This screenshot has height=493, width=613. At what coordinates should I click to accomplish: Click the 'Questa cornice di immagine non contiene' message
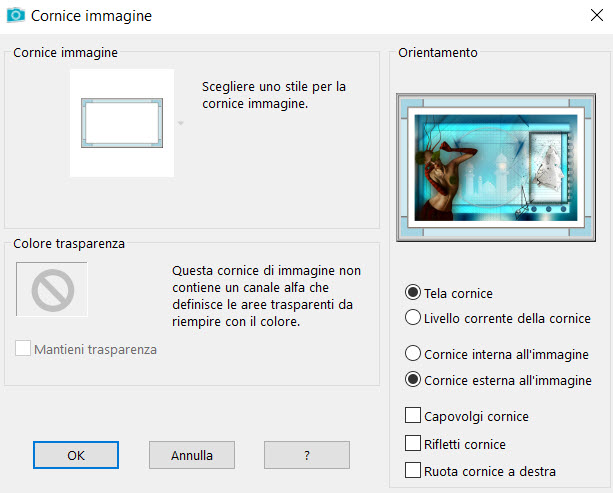[x=266, y=296]
